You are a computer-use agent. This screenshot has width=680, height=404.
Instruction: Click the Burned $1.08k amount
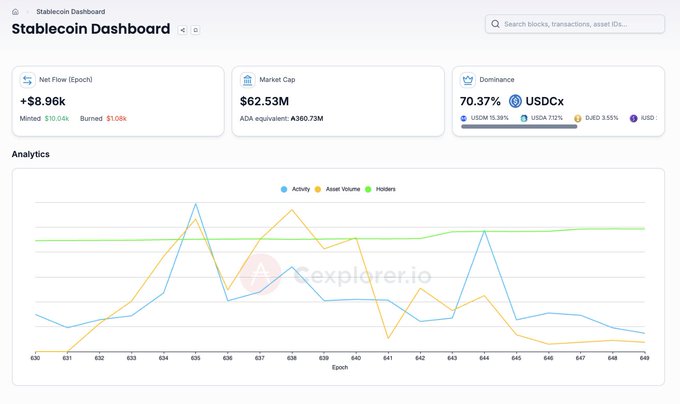tap(117, 118)
